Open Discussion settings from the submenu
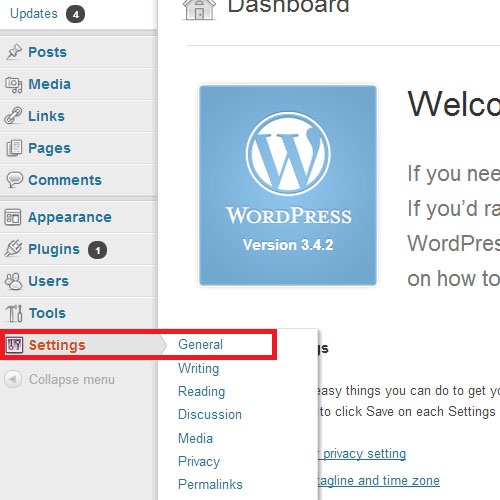500x500 pixels. (x=210, y=415)
